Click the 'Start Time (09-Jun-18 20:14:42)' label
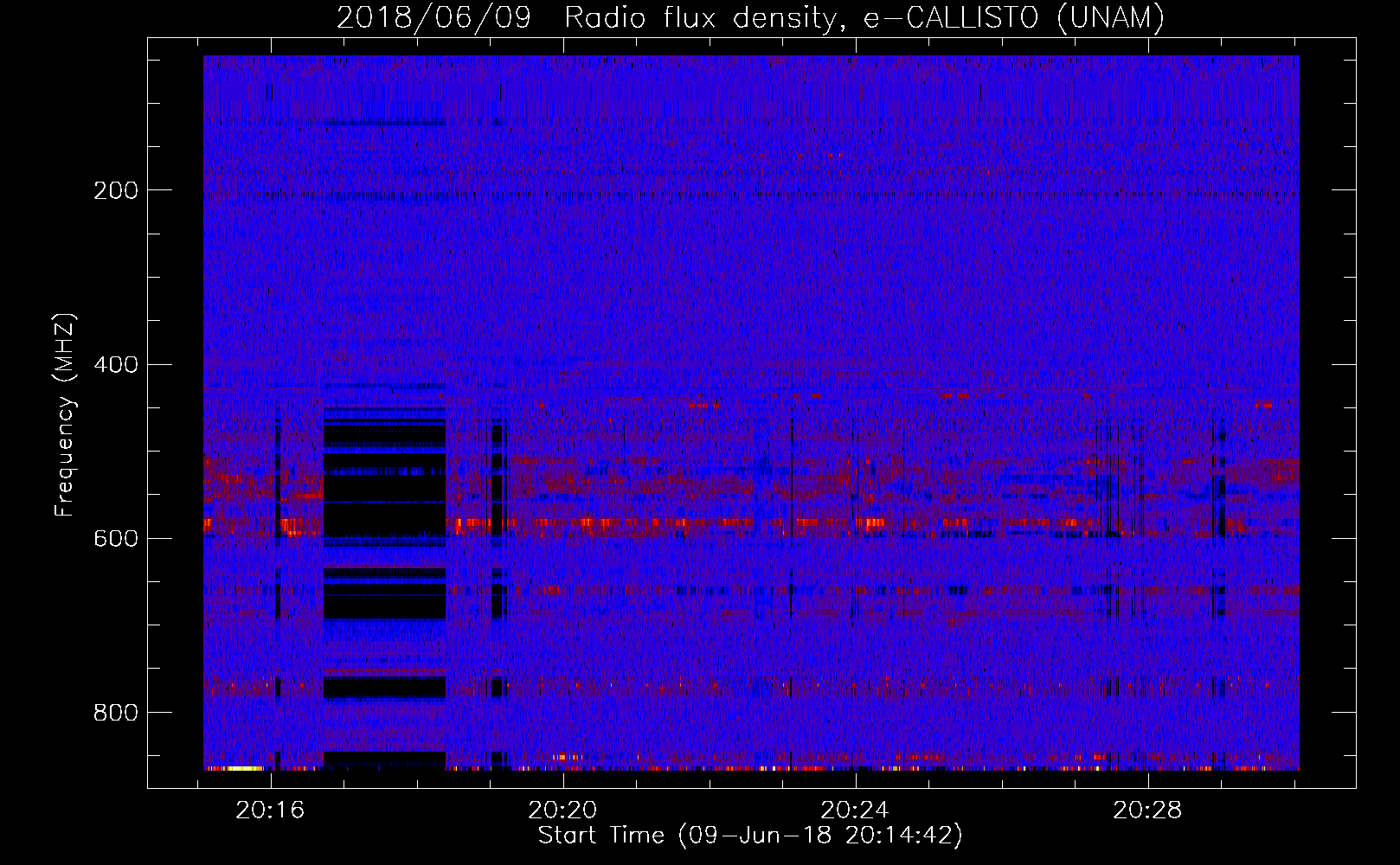The height and width of the screenshot is (865, 1400). (x=750, y=836)
